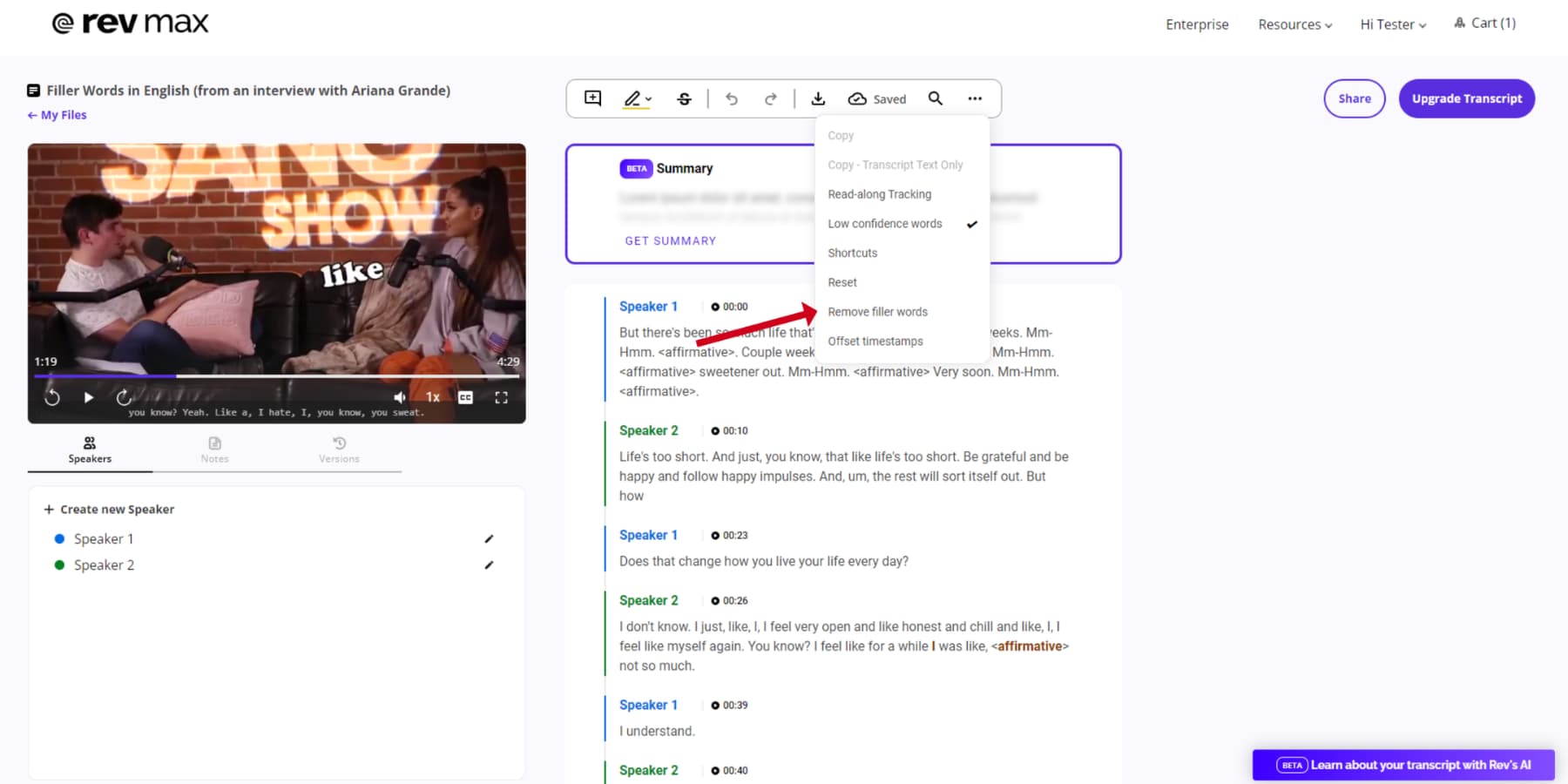
Task: Toggle closed captions on the video
Action: [465, 396]
